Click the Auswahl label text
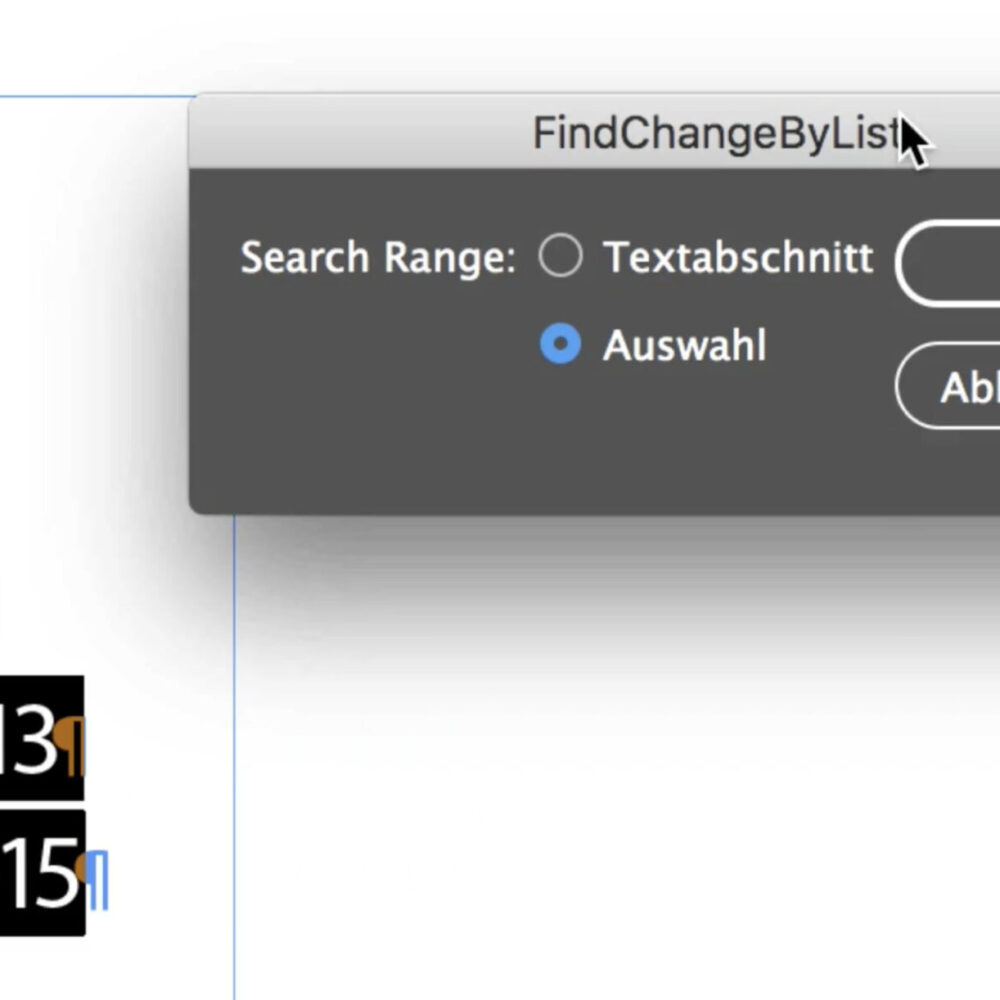Viewport: 1000px width, 1000px height. 684,345
